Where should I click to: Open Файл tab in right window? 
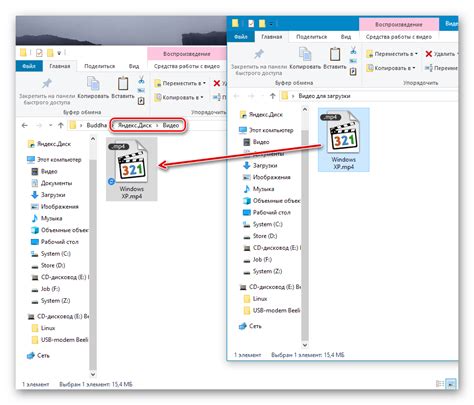tap(241, 37)
